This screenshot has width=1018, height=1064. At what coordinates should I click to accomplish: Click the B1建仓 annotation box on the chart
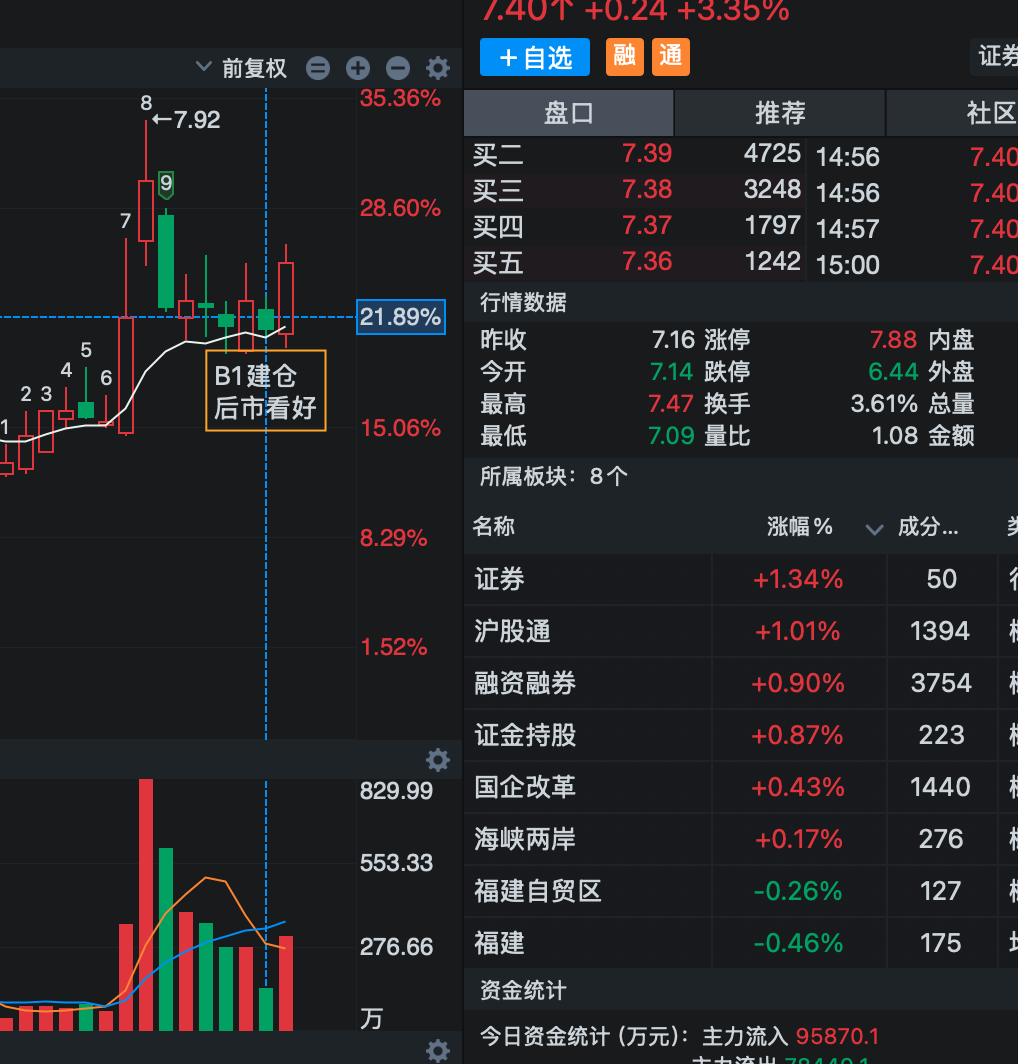265,390
